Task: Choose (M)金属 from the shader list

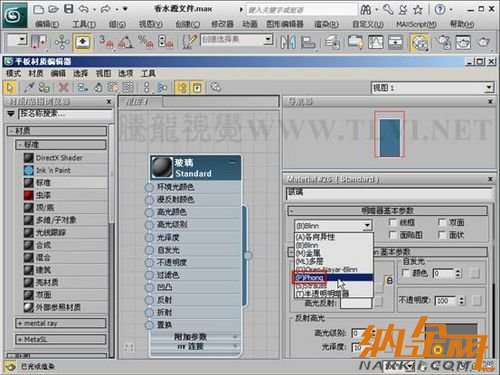Action: [334, 253]
